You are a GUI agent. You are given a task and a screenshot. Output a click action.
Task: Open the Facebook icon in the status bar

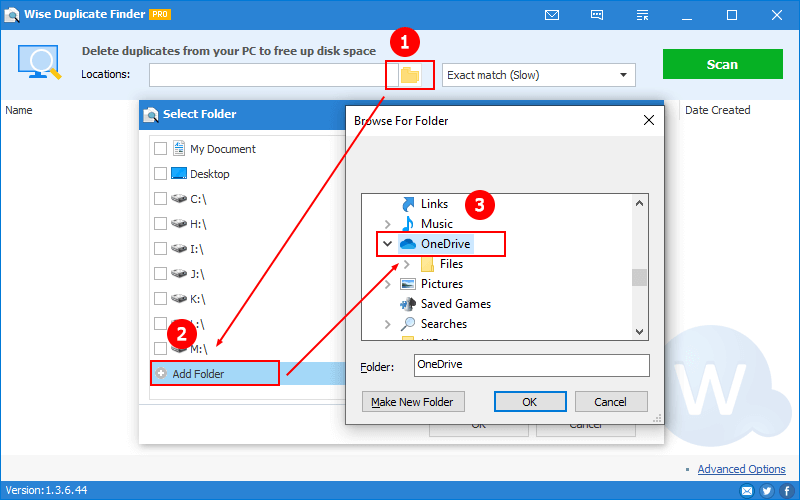pos(787,491)
